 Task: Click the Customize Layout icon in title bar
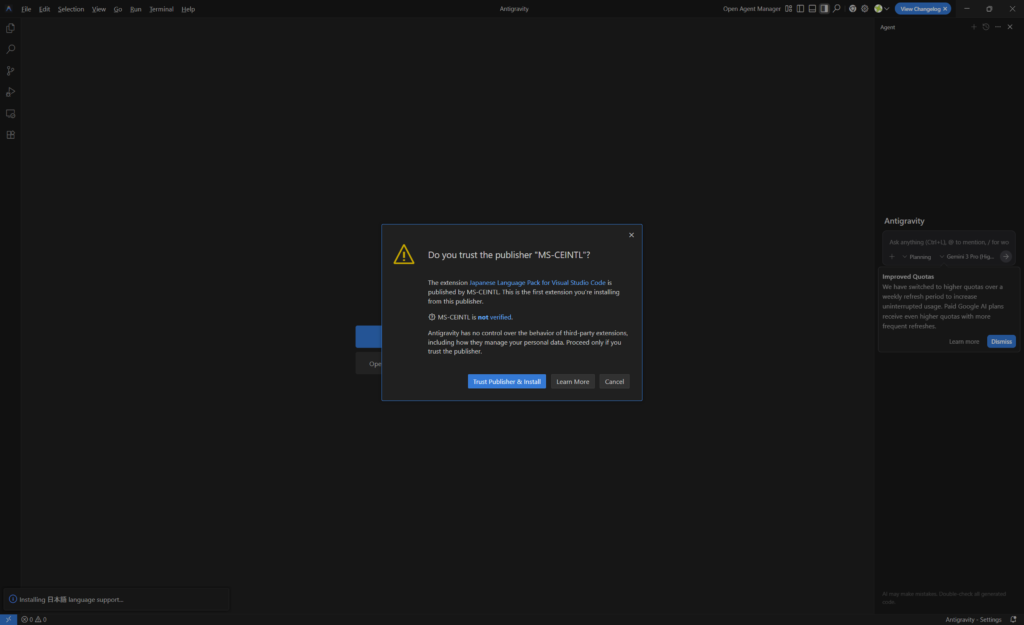point(789,9)
